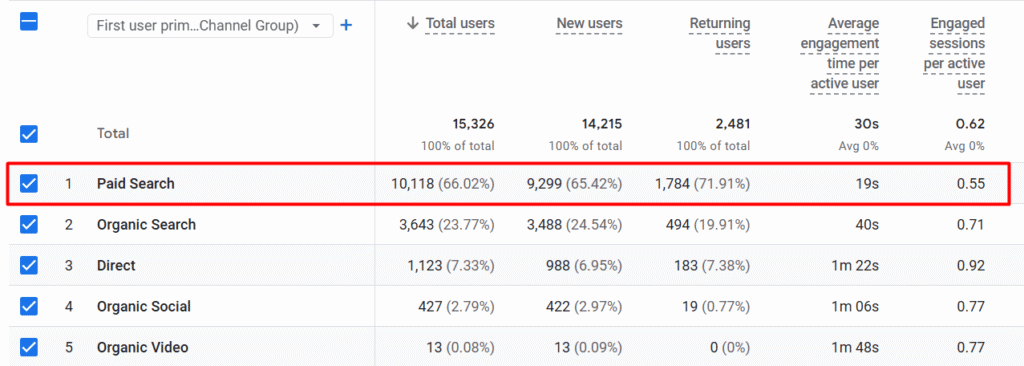The width and height of the screenshot is (1024, 366).
Task: Click Organic Social returning users 19 (0.77%)
Action: tap(716, 306)
